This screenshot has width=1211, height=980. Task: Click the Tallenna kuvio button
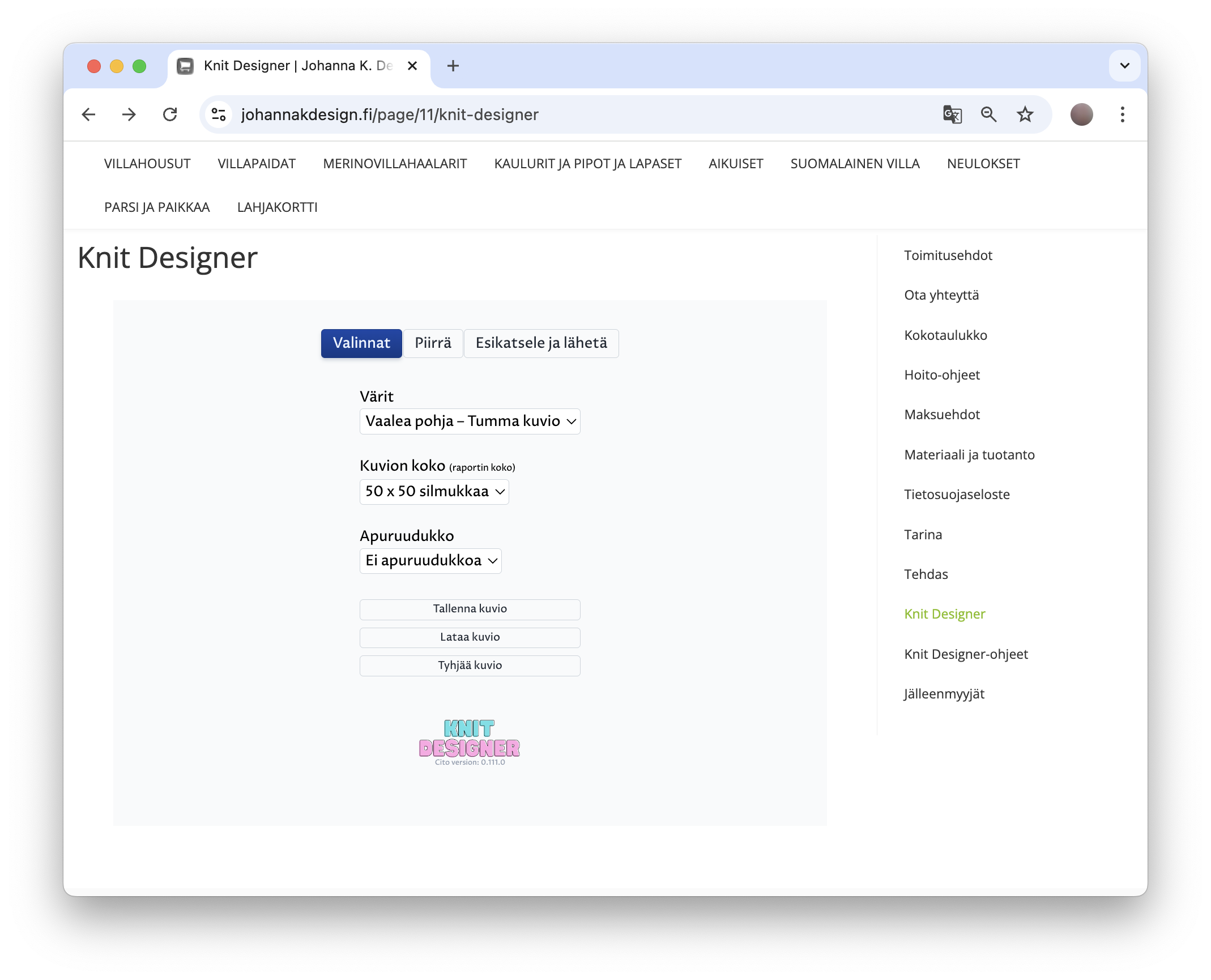pyautogui.click(x=470, y=610)
